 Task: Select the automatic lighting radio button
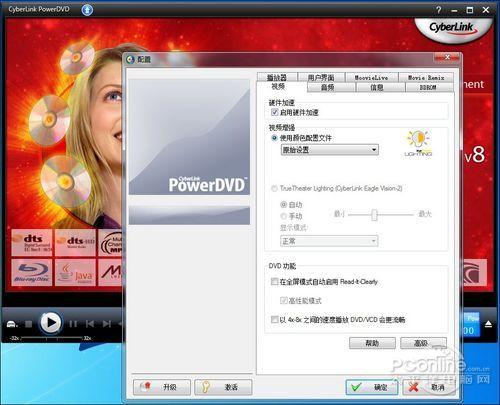284,205
